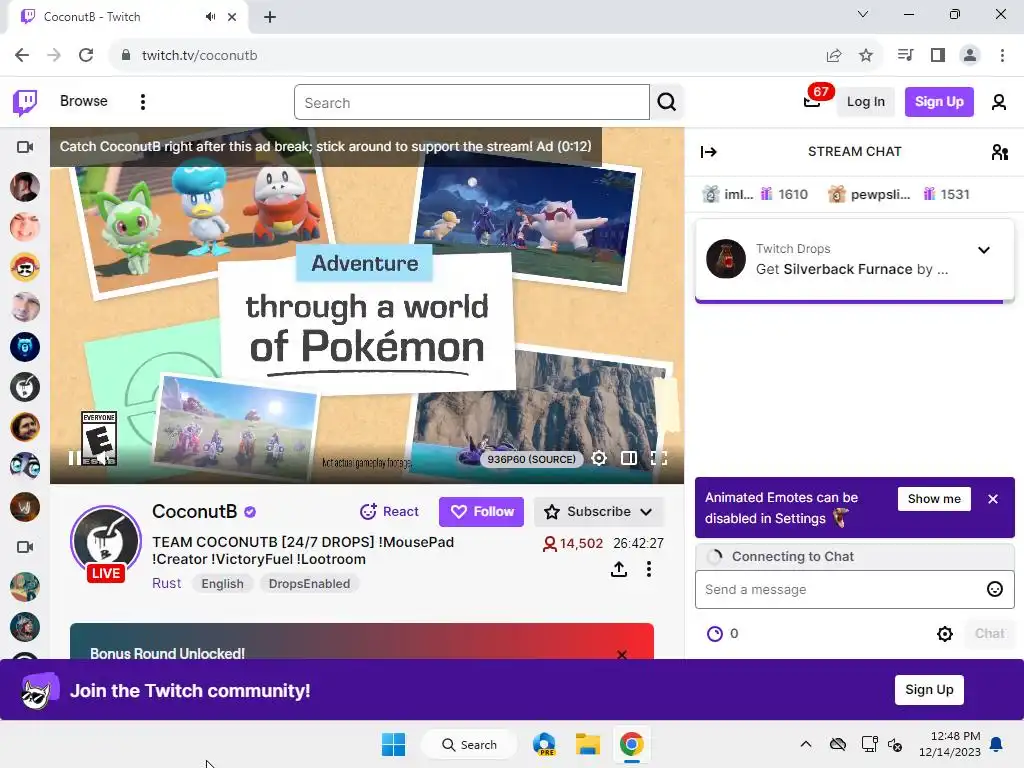1024x768 pixels.
Task: Toggle fullscreen on the video player
Action: [x=659, y=458]
